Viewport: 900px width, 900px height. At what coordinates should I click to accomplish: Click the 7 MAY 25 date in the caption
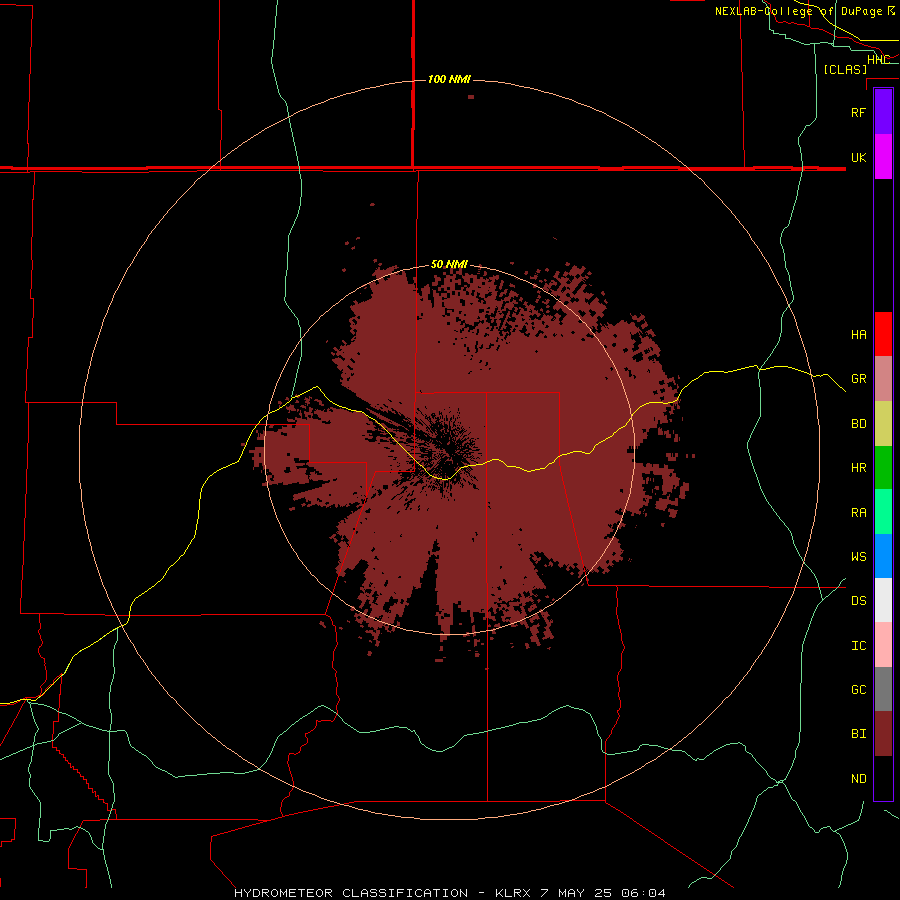(578, 893)
